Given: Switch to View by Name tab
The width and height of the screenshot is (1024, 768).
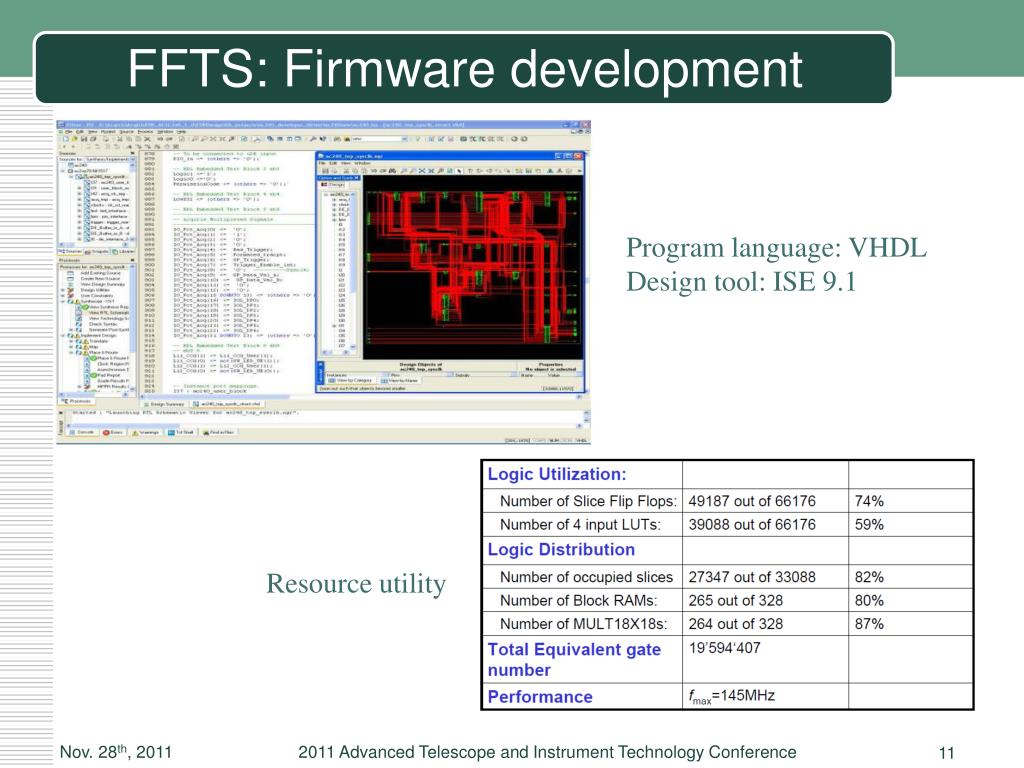Looking at the screenshot, I should [400, 381].
